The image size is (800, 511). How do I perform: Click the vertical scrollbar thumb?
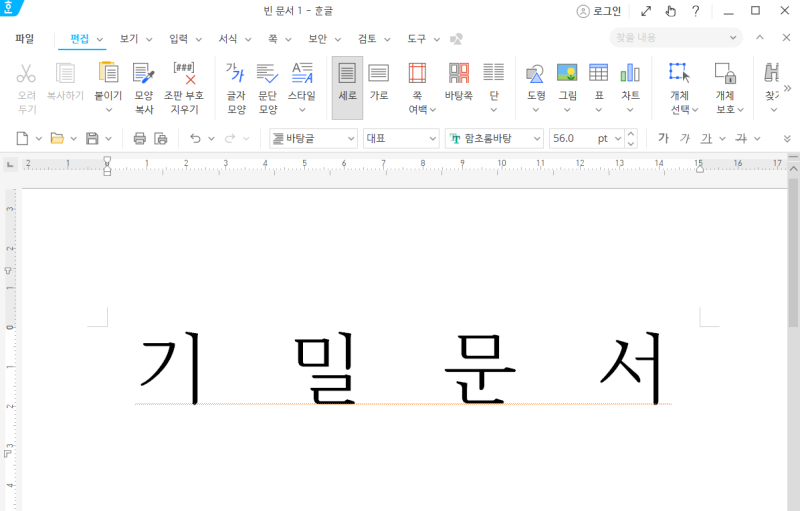pyautogui.click(x=793, y=252)
